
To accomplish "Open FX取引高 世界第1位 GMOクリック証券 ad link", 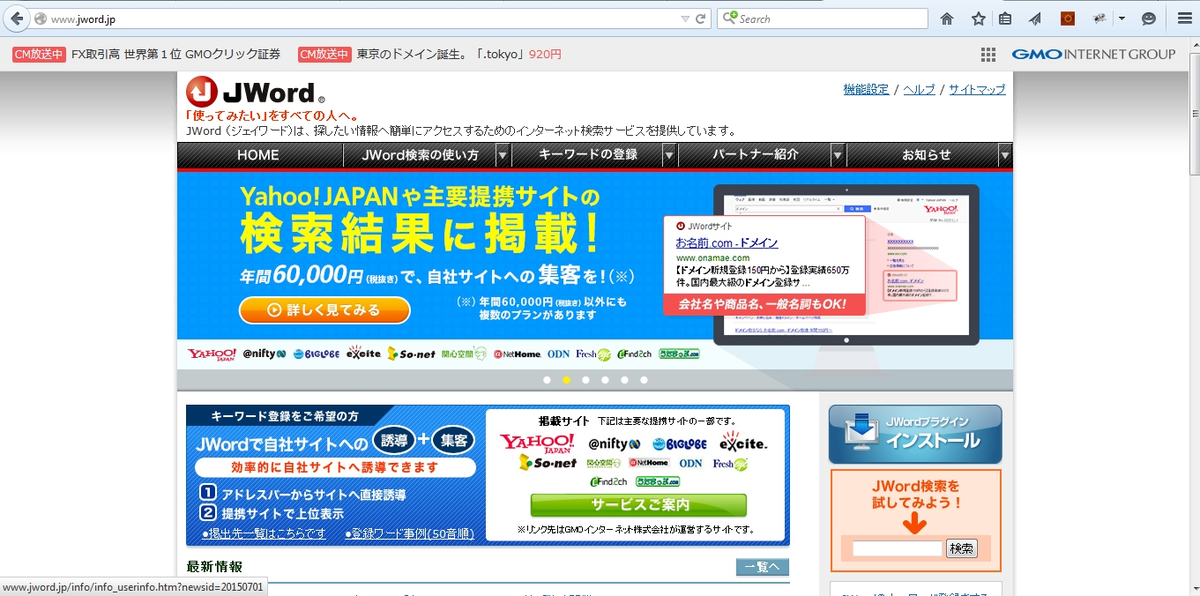I will point(176,54).
